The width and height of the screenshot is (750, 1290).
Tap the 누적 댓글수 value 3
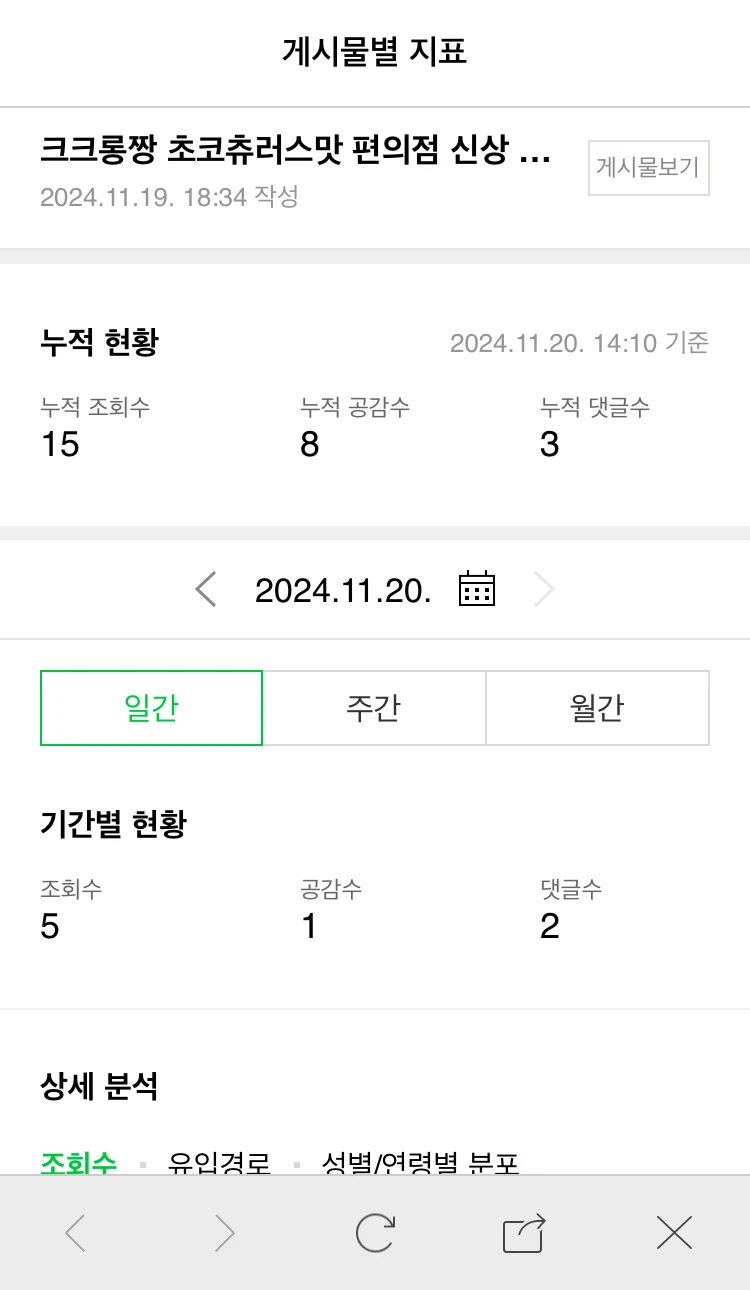[549, 445]
